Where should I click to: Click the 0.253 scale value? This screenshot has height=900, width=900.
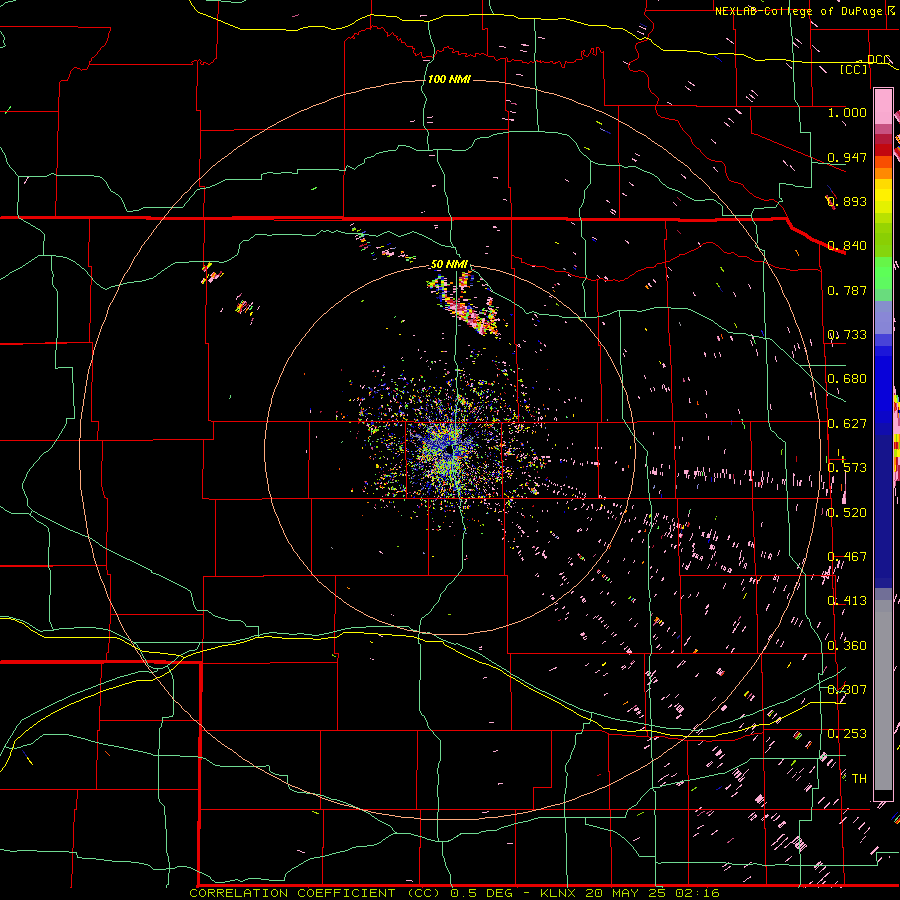(x=847, y=734)
